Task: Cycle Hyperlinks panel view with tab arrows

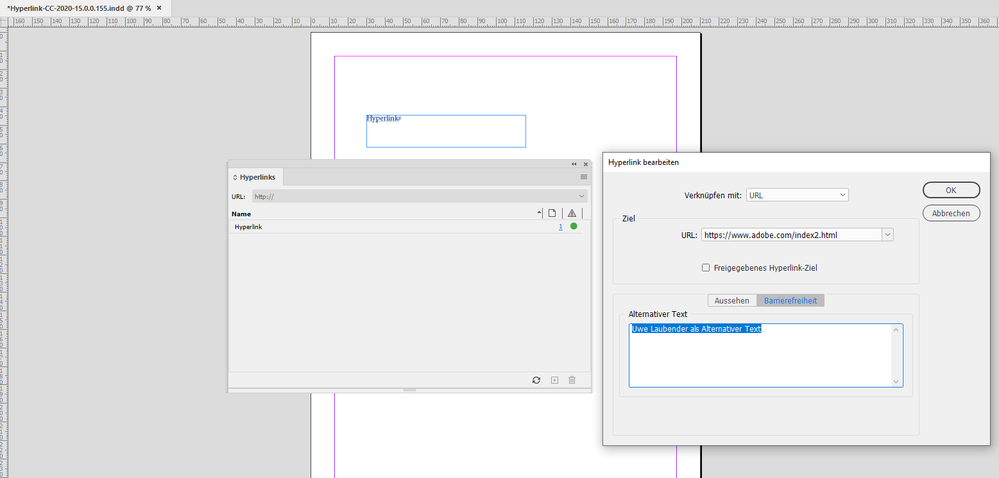Action: pos(234,177)
